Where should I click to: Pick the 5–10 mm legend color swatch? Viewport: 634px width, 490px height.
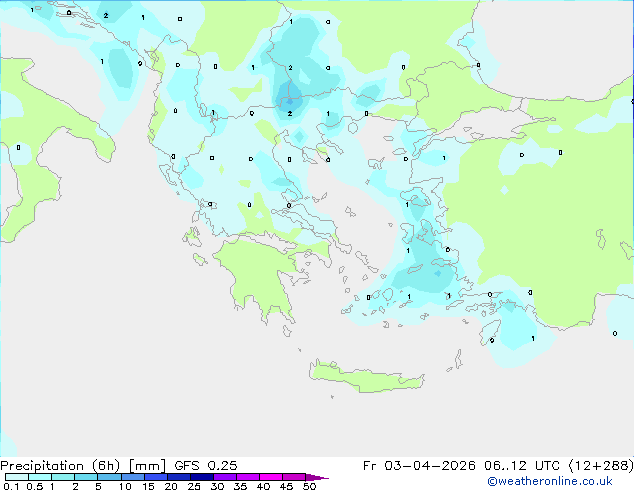(x=109, y=477)
